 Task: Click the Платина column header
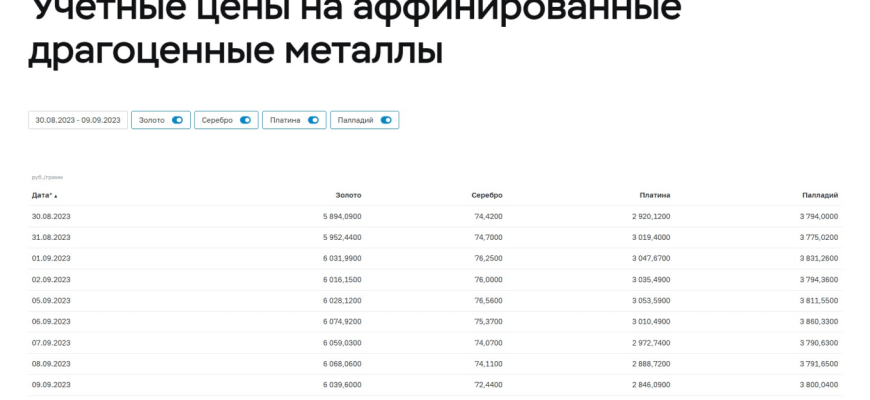654,195
